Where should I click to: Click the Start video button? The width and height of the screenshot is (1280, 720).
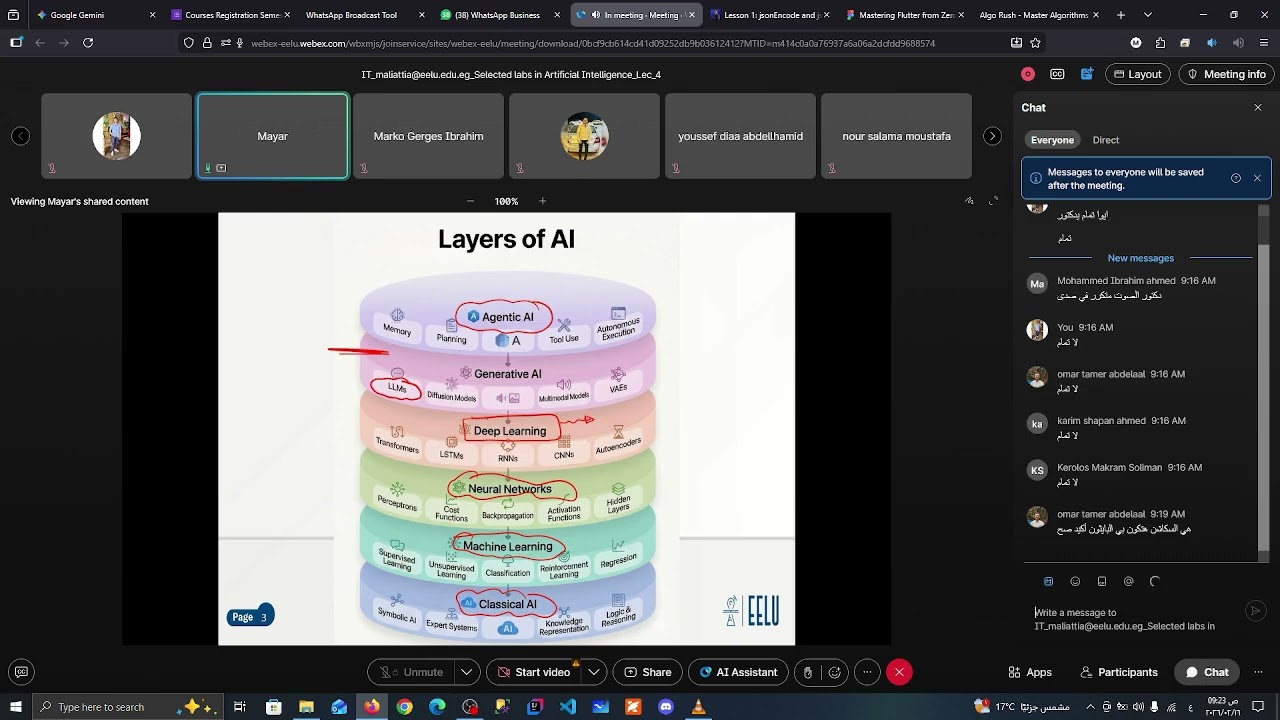534,672
